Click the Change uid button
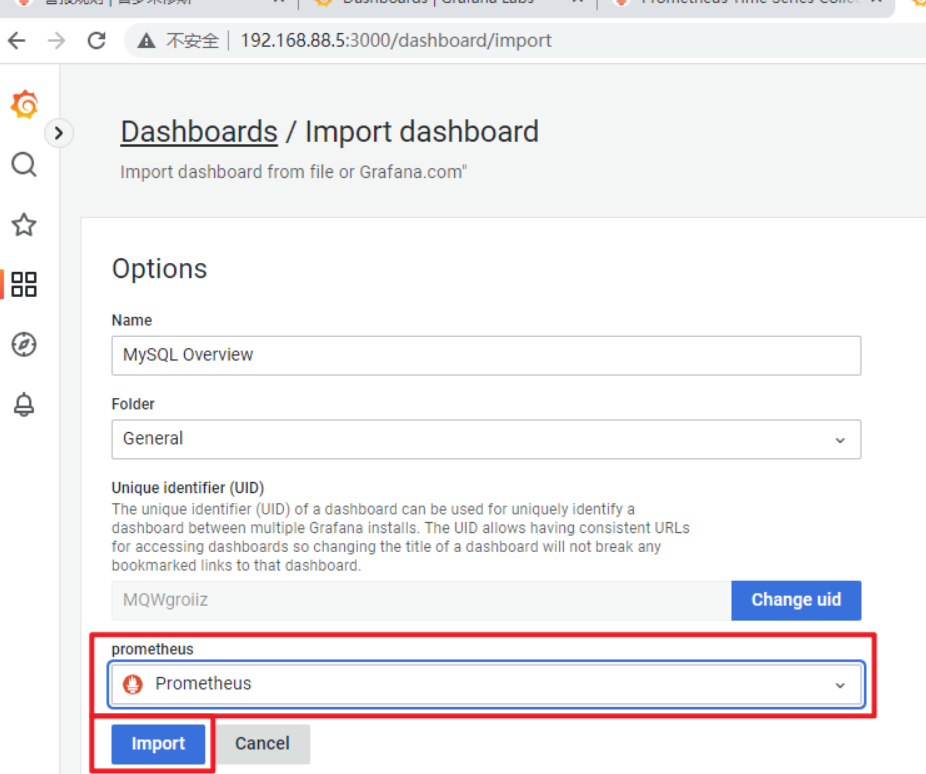 point(796,600)
